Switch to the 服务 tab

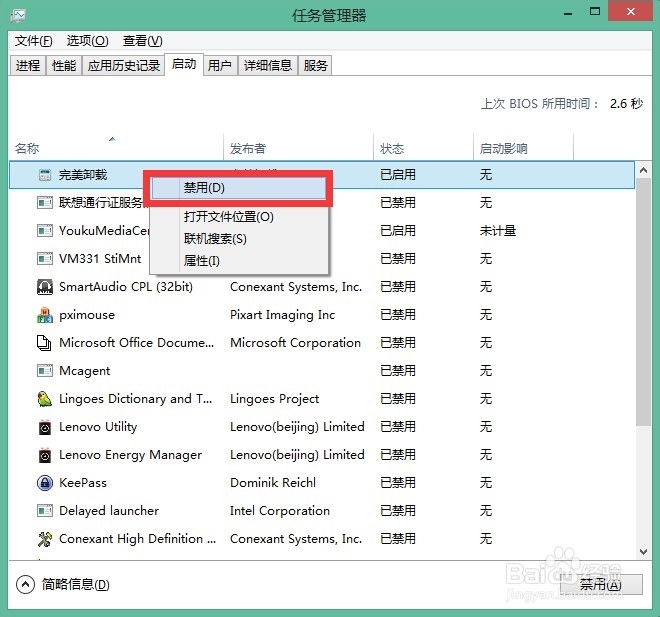(x=315, y=65)
